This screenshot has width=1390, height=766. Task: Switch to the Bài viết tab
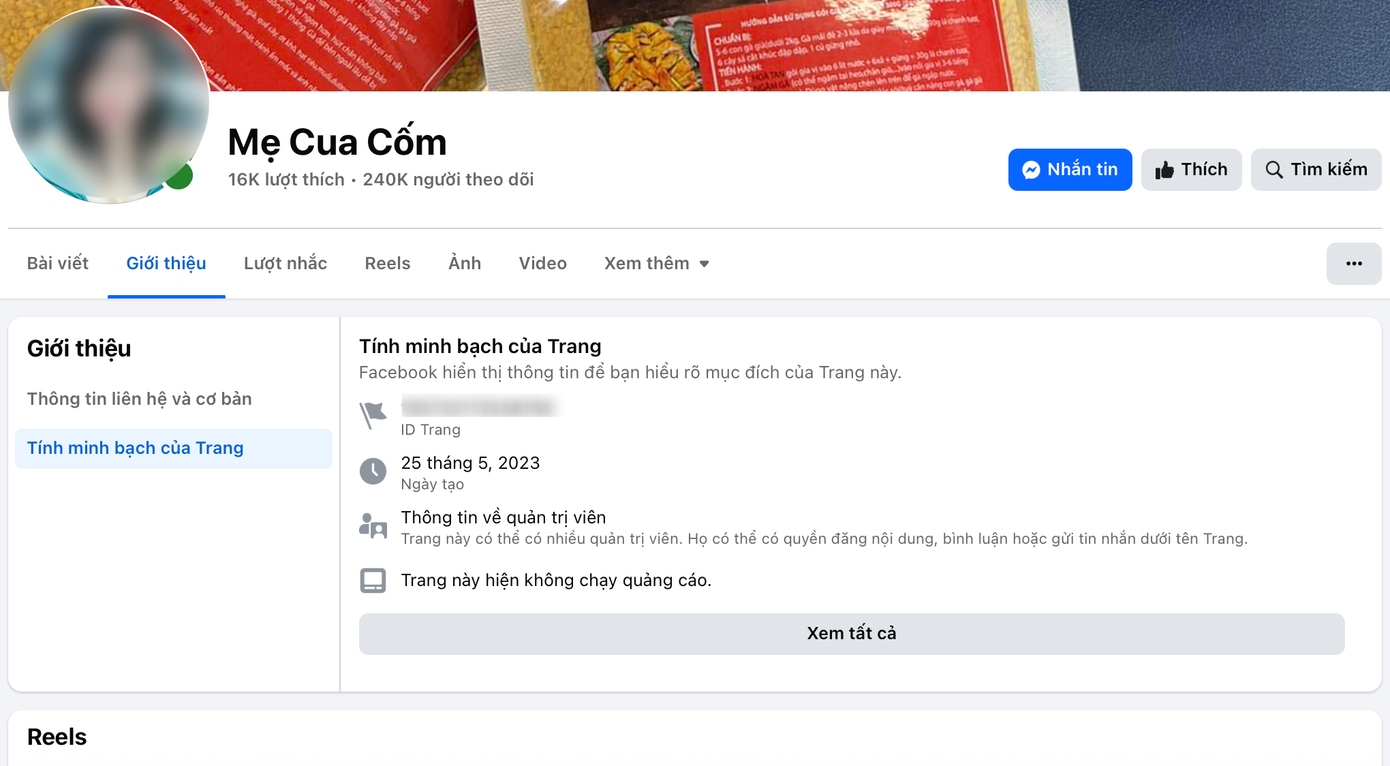point(58,264)
